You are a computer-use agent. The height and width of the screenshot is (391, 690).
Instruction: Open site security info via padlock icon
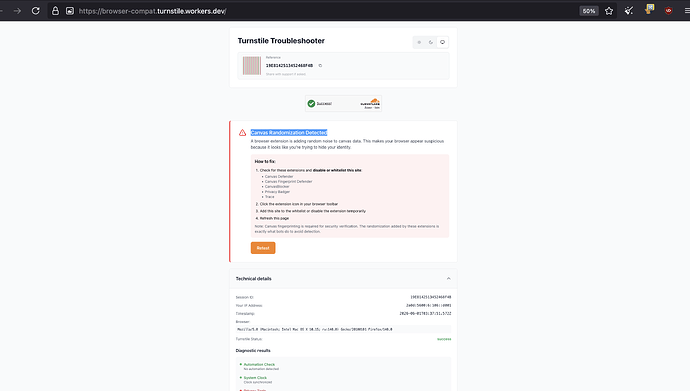click(x=55, y=11)
